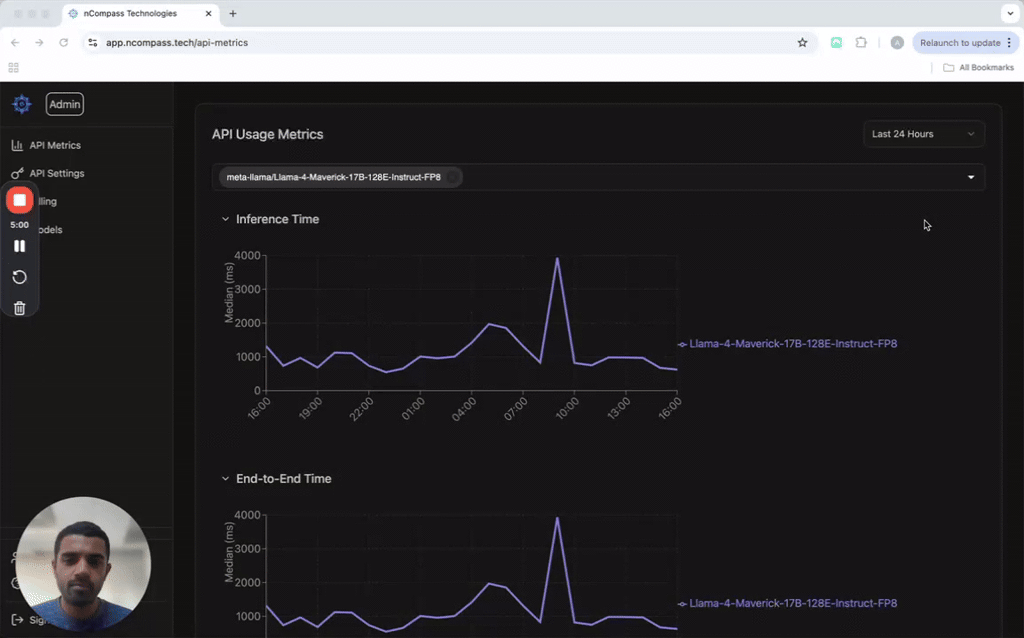Select the nCompass Technologies browser tab
Viewport: 1024px width, 638px height.
point(140,13)
